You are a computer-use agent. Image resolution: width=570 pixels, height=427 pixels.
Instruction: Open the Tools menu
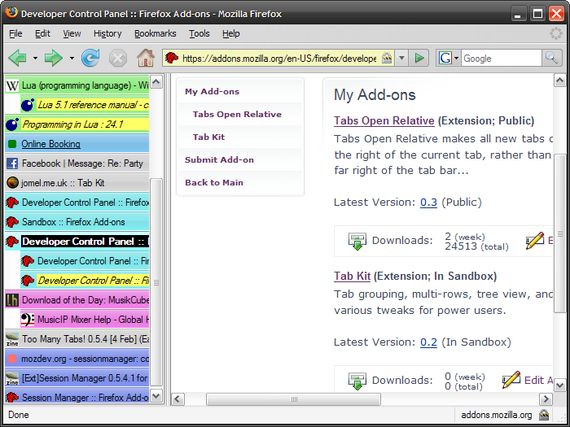[x=199, y=34]
